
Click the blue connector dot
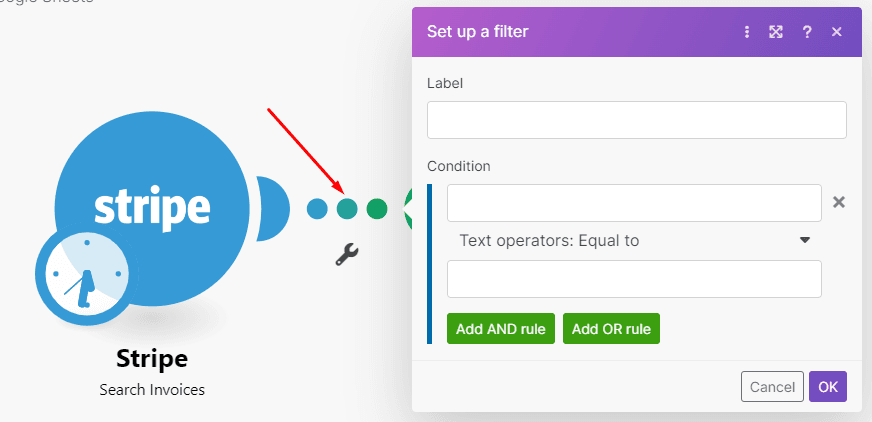[x=317, y=209]
